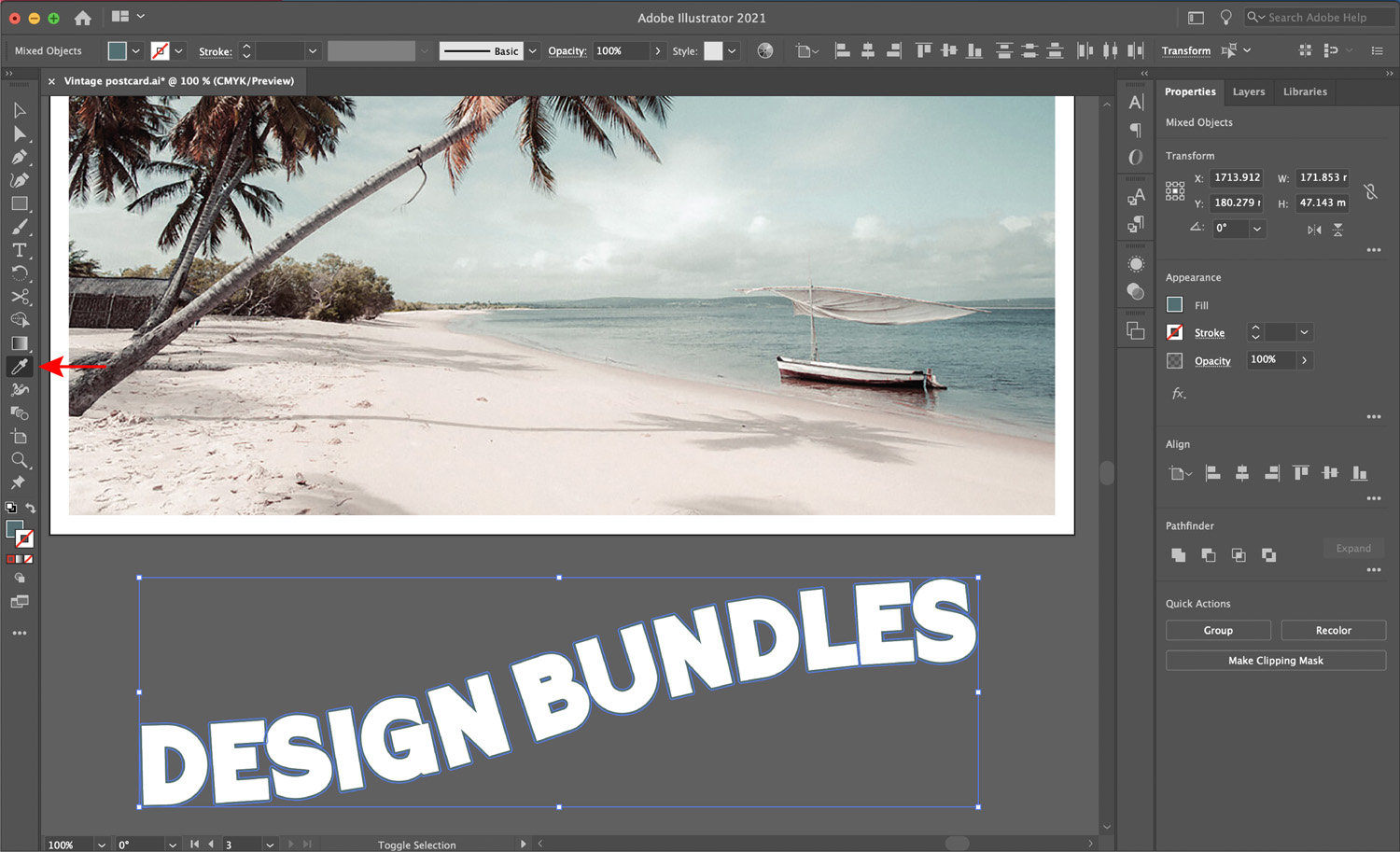Select the Puppet Warp pin tool
1400x852 pixels.
pyautogui.click(x=19, y=482)
